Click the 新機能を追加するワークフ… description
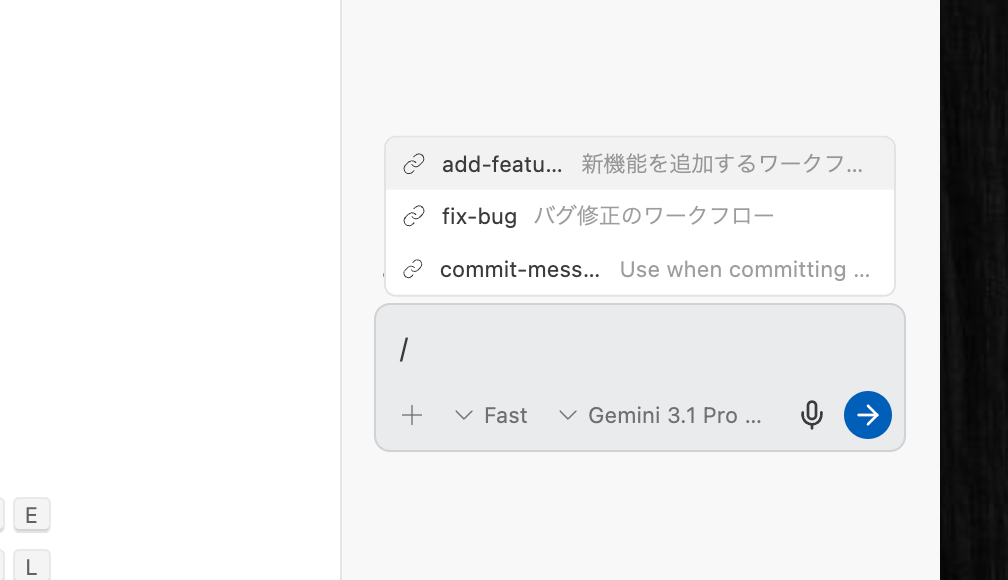The width and height of the screenshot is (1008, 580). 721,164
